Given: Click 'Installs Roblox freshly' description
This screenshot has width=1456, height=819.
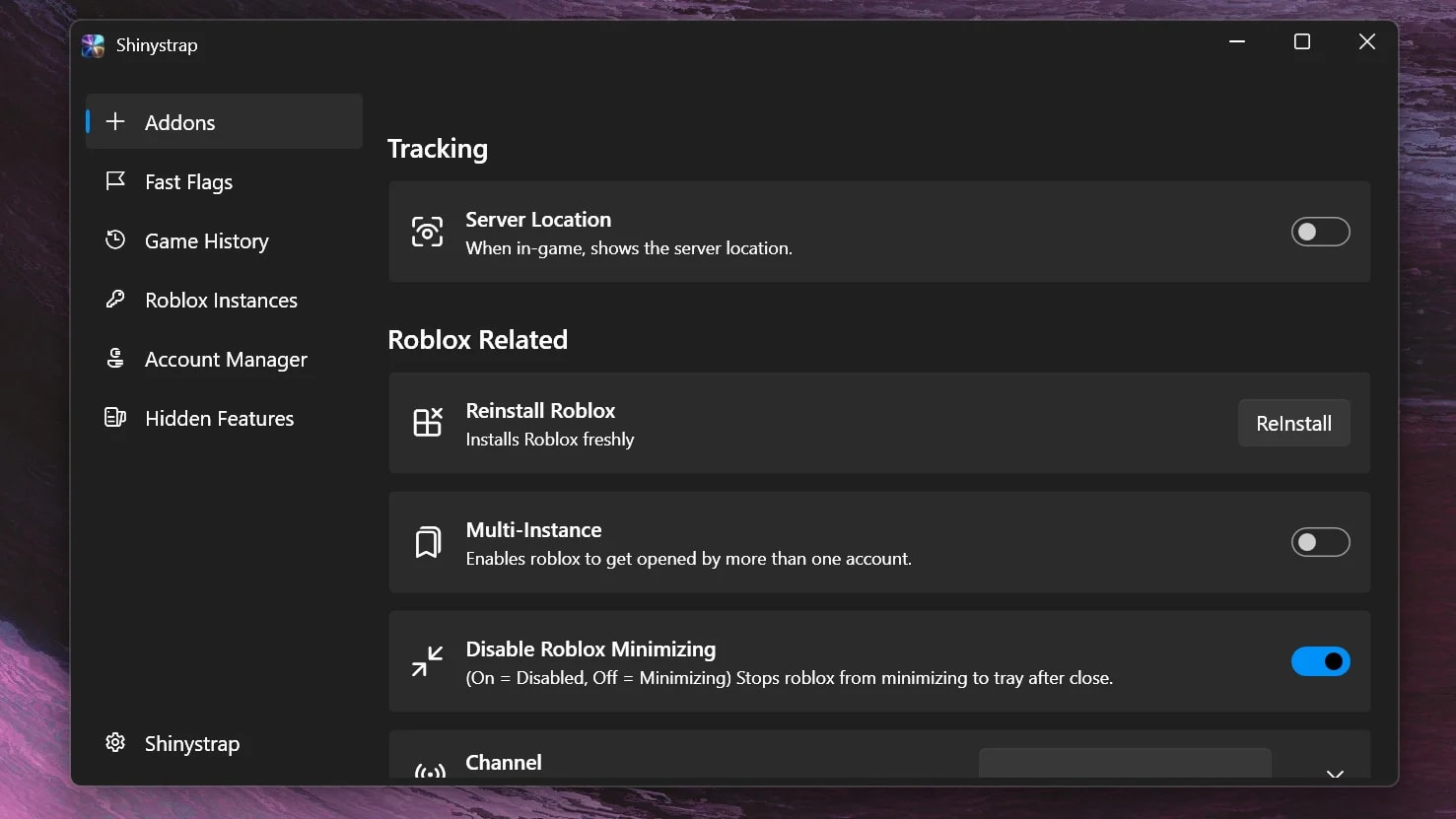Looking at the screenshot, I should [550, 440].
